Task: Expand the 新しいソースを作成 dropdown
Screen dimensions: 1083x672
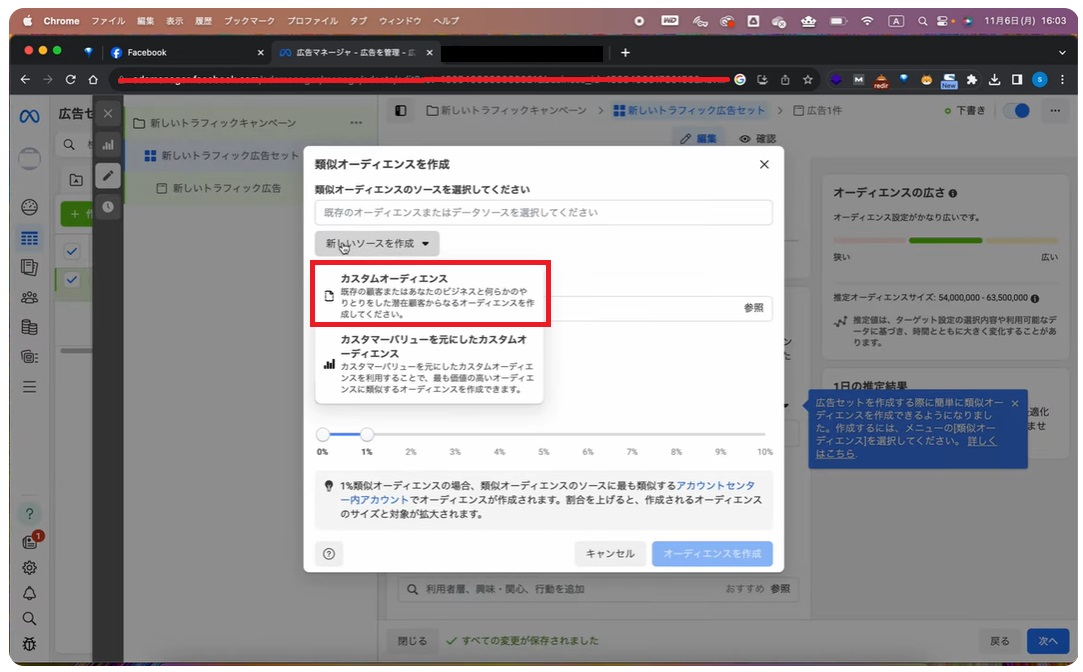Action: point(377,243)
